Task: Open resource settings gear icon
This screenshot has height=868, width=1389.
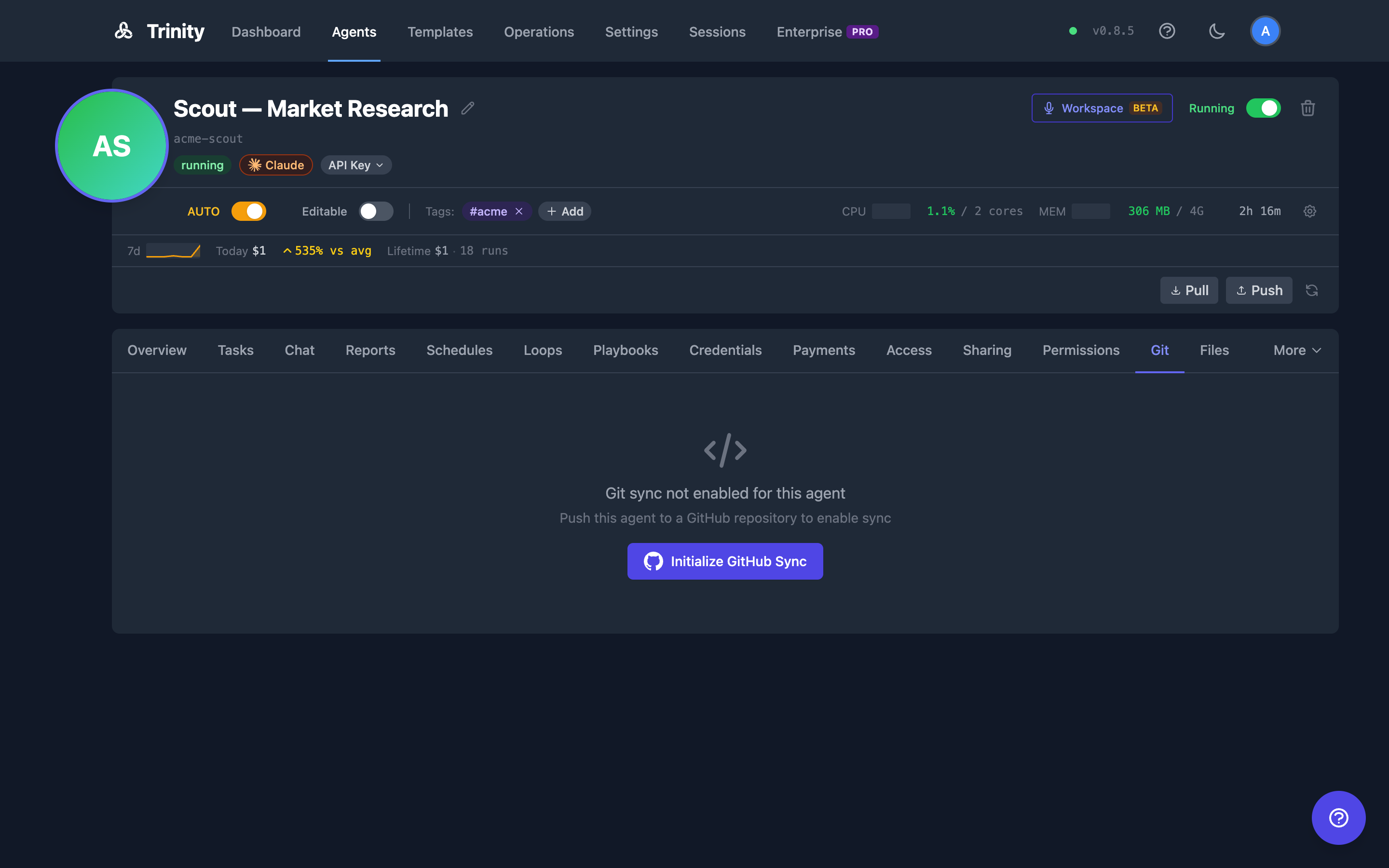Action: coord(1310,211)
